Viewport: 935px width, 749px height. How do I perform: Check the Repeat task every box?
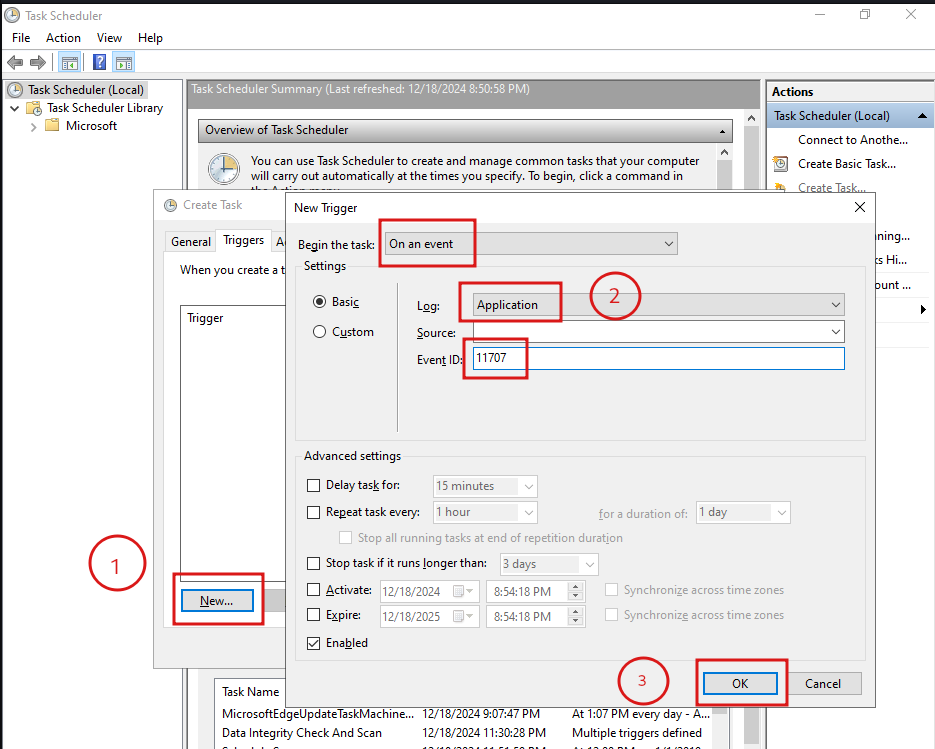(x=315, y=512)
